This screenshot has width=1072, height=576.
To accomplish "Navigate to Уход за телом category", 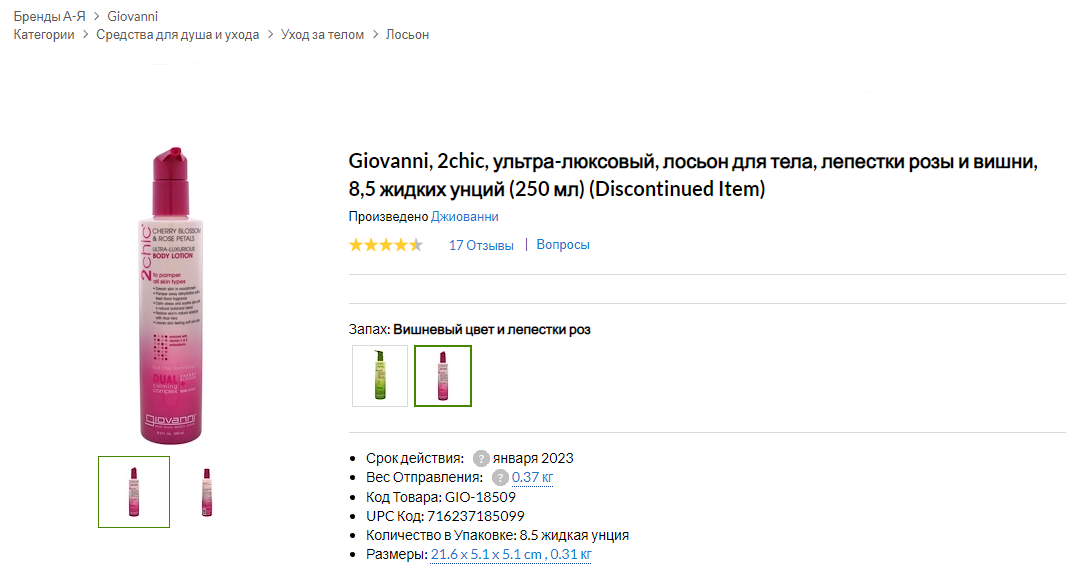I will click(x=322, y=35).
